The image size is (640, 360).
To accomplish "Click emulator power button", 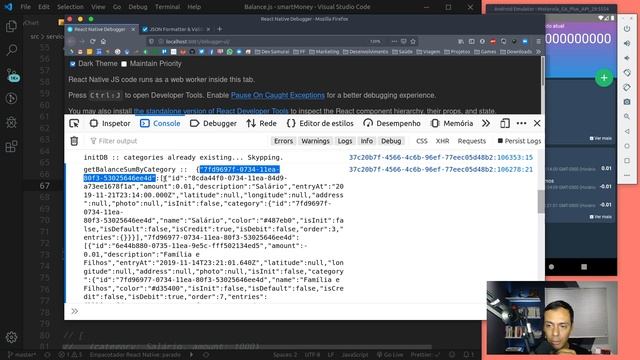I will click(x=627, y=29).
